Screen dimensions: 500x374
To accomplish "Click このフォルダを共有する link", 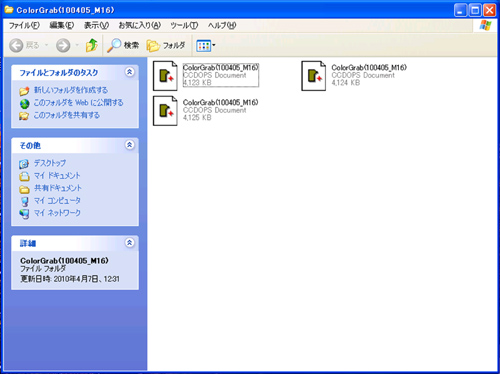I will 67,115.
